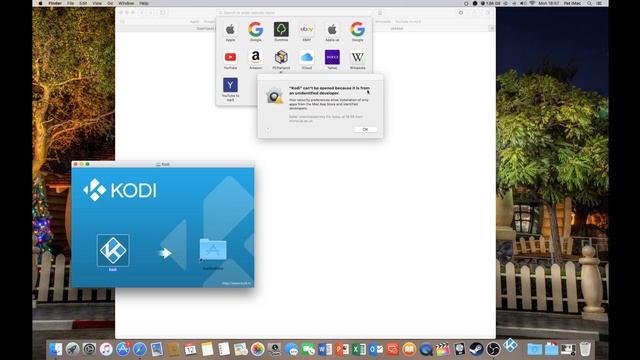The image size is (640, 360).
Task: Select the Kodi app icon in the installer window
Action: pos(113,250)
